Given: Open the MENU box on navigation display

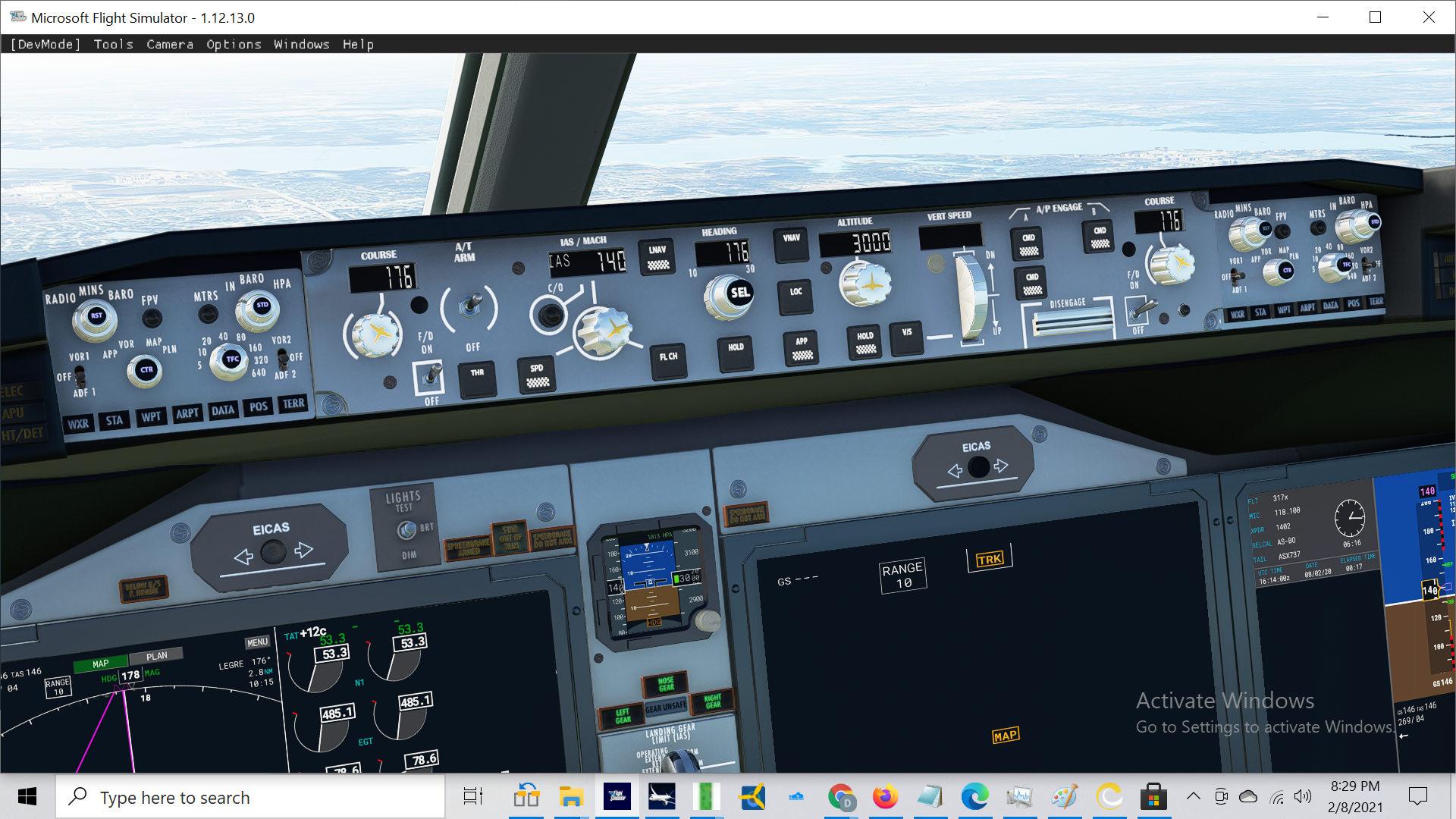Looking at the screenshot, I should coord(258,642).
